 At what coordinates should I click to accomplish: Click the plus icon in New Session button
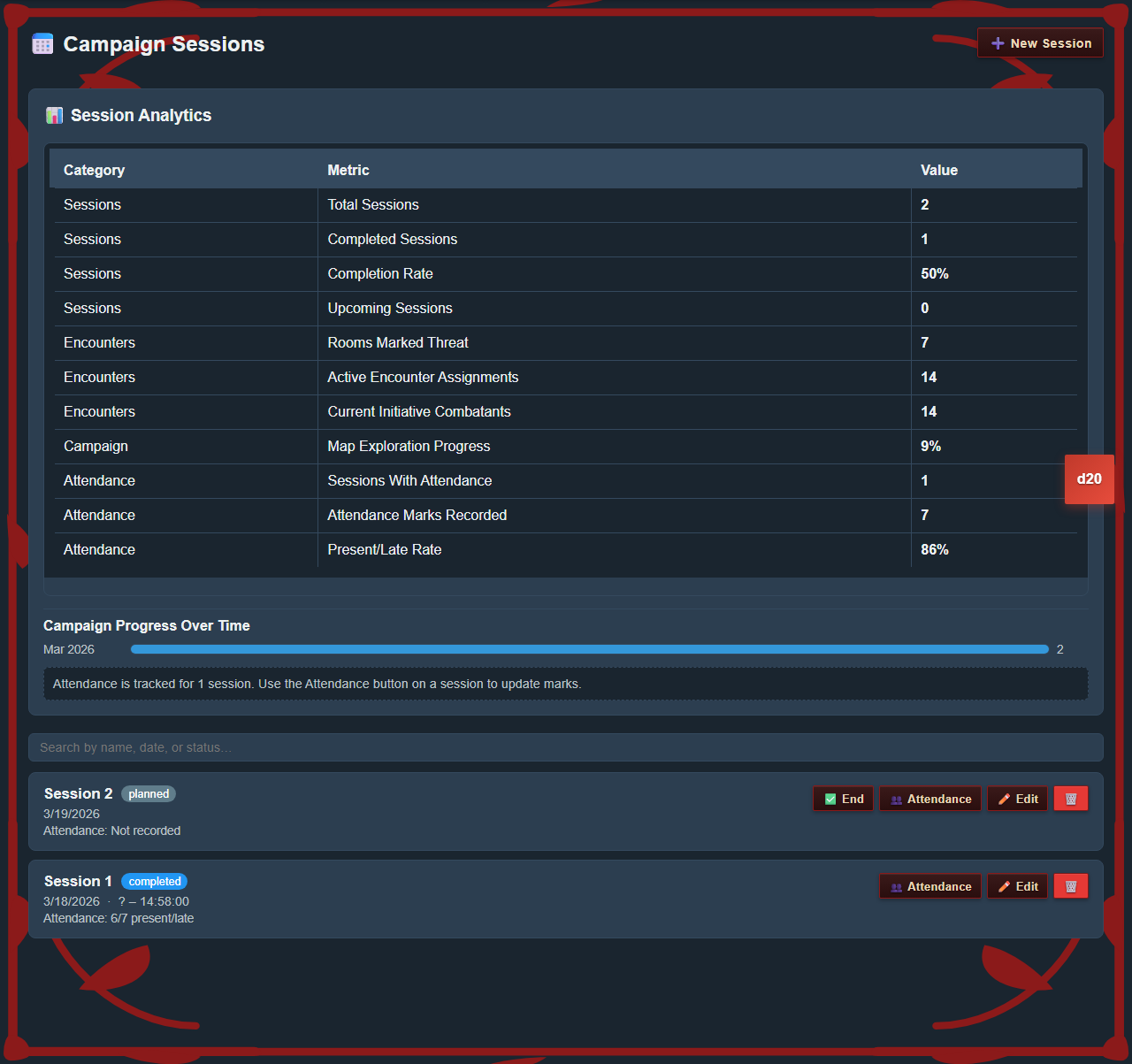(x=998, y=42)
